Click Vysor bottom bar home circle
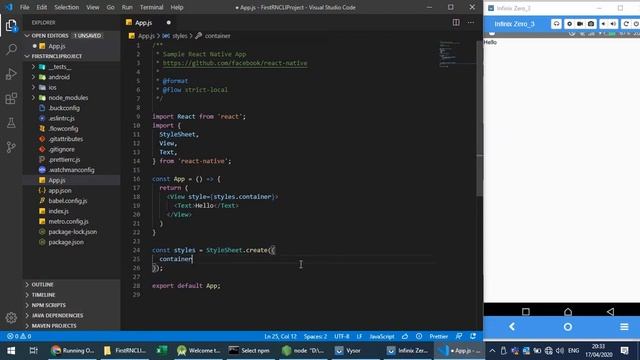 click(568, 327)
